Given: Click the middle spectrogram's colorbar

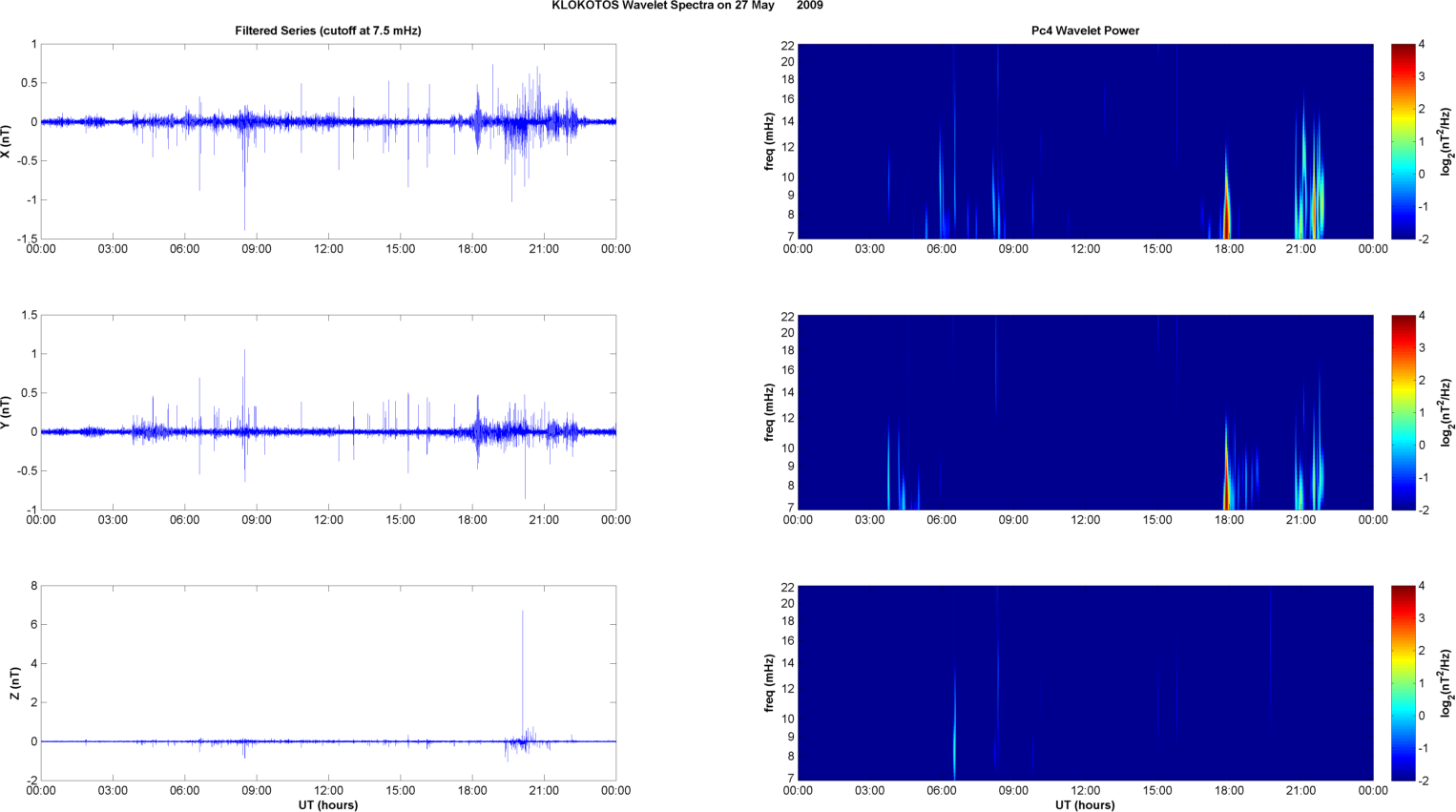Looking at the screenshot, I should [1403, 412].
